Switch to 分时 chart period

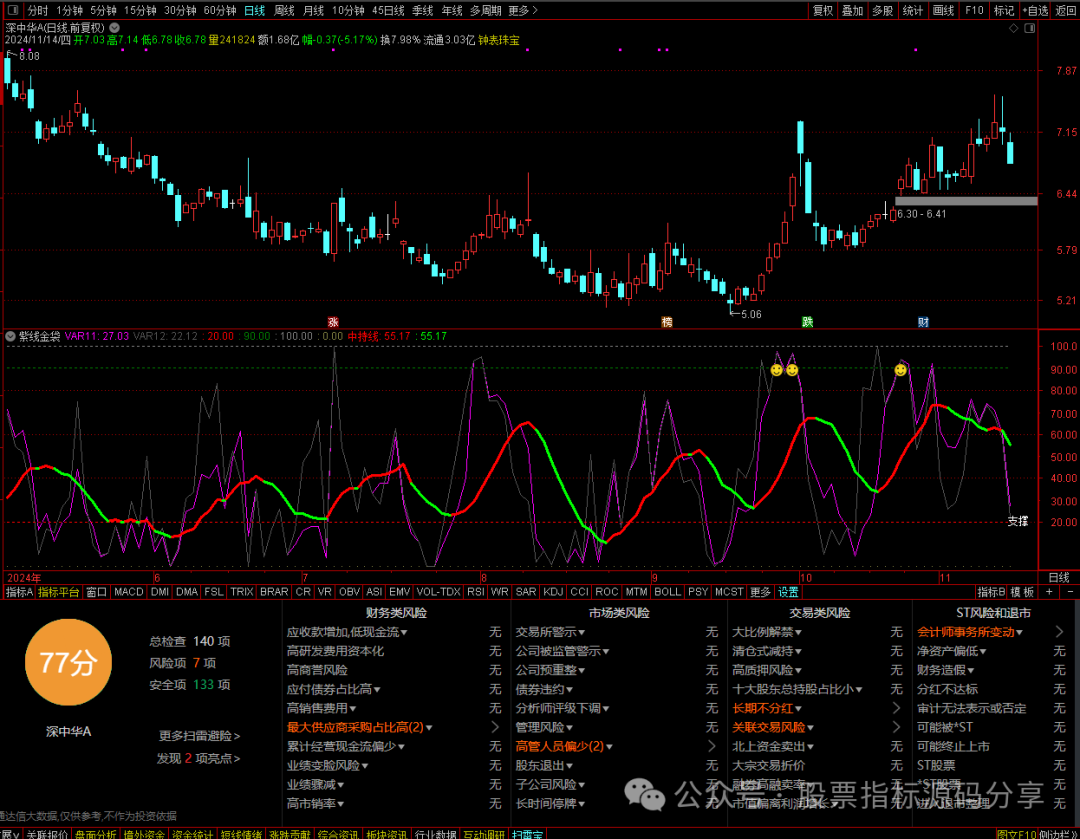tap(37, 10)
